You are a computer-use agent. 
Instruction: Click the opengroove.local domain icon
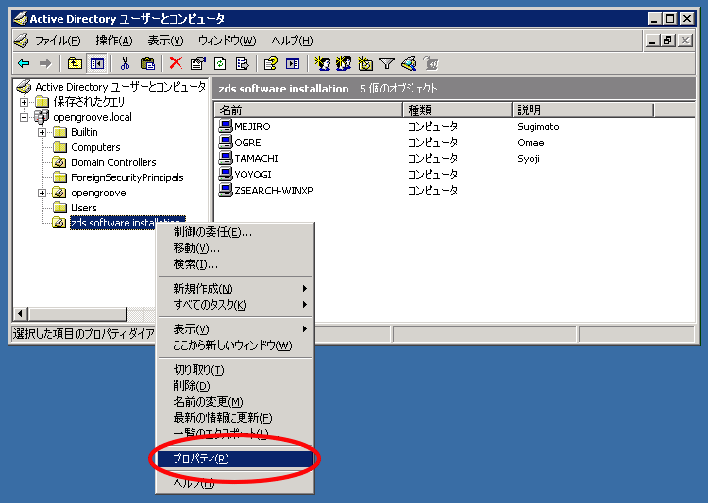click(42, 117)
